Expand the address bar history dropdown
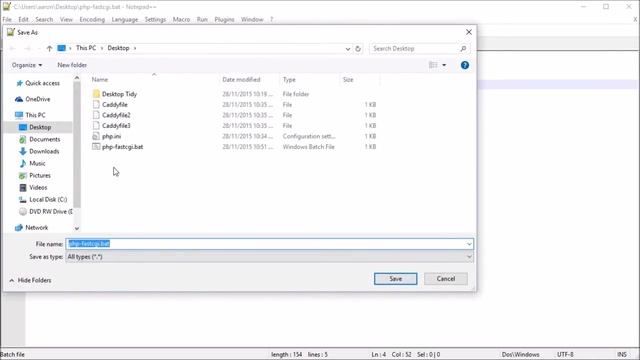Image resolution: width=640 pixels, height=360 pixels. [x=347, y=49]
